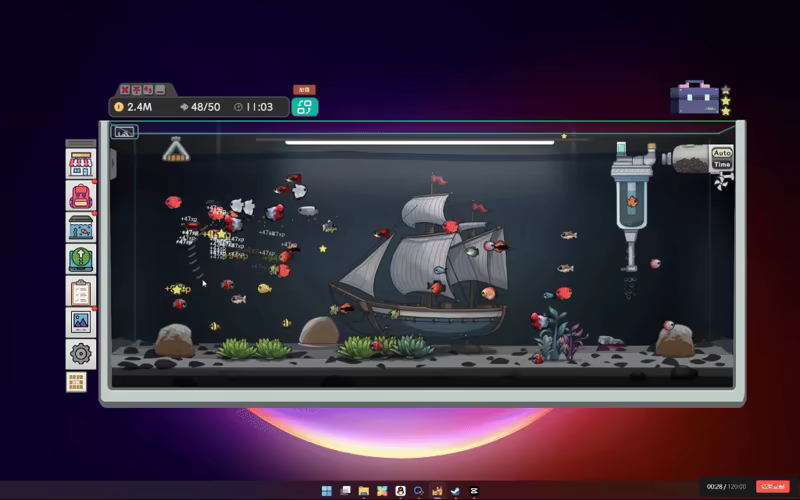Click the fan valve below feeder
Screen dimensions: 800x500
pyautogui.click(x=722, y=182)
